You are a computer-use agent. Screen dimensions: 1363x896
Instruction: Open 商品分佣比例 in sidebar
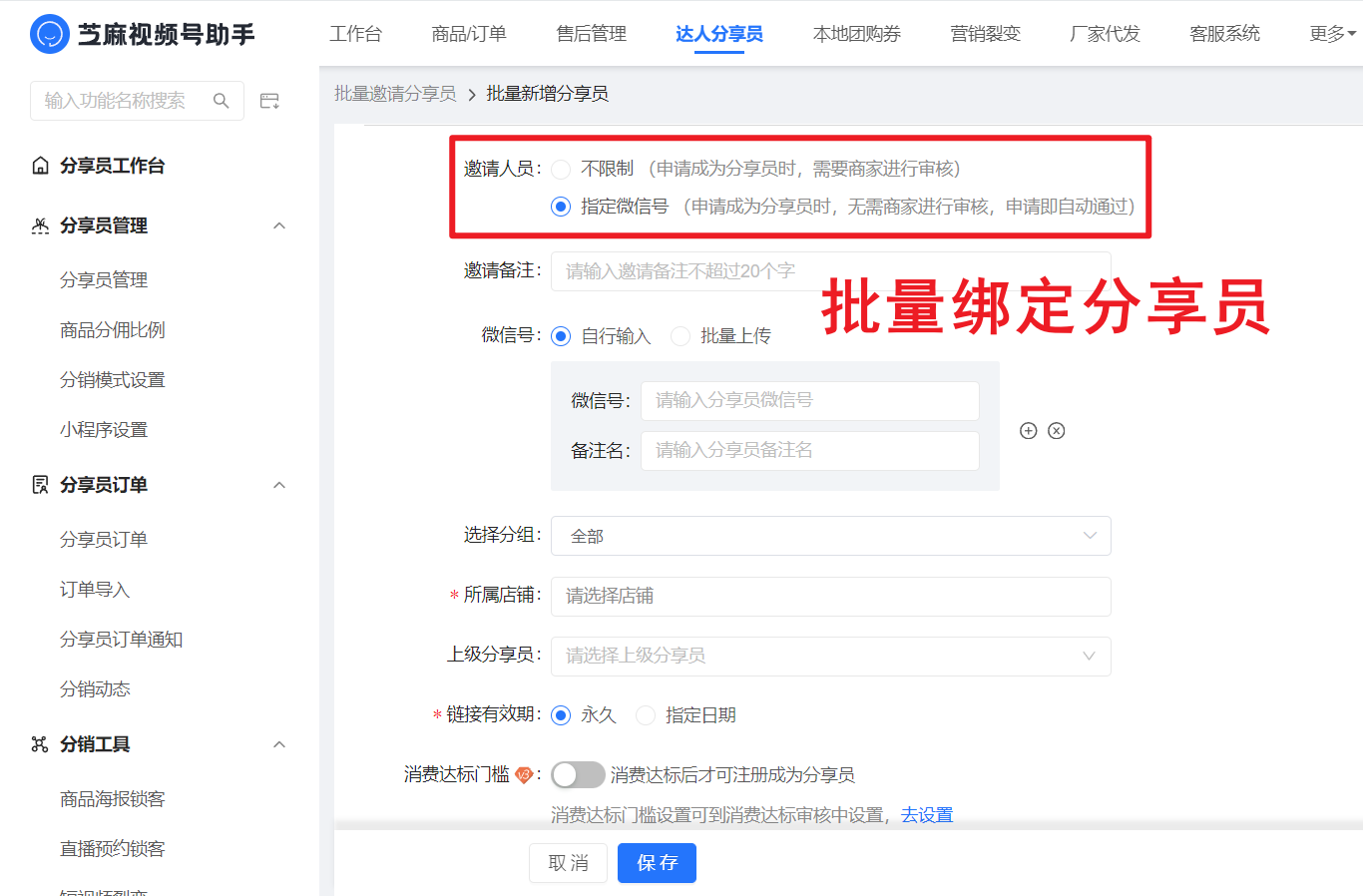113,330
